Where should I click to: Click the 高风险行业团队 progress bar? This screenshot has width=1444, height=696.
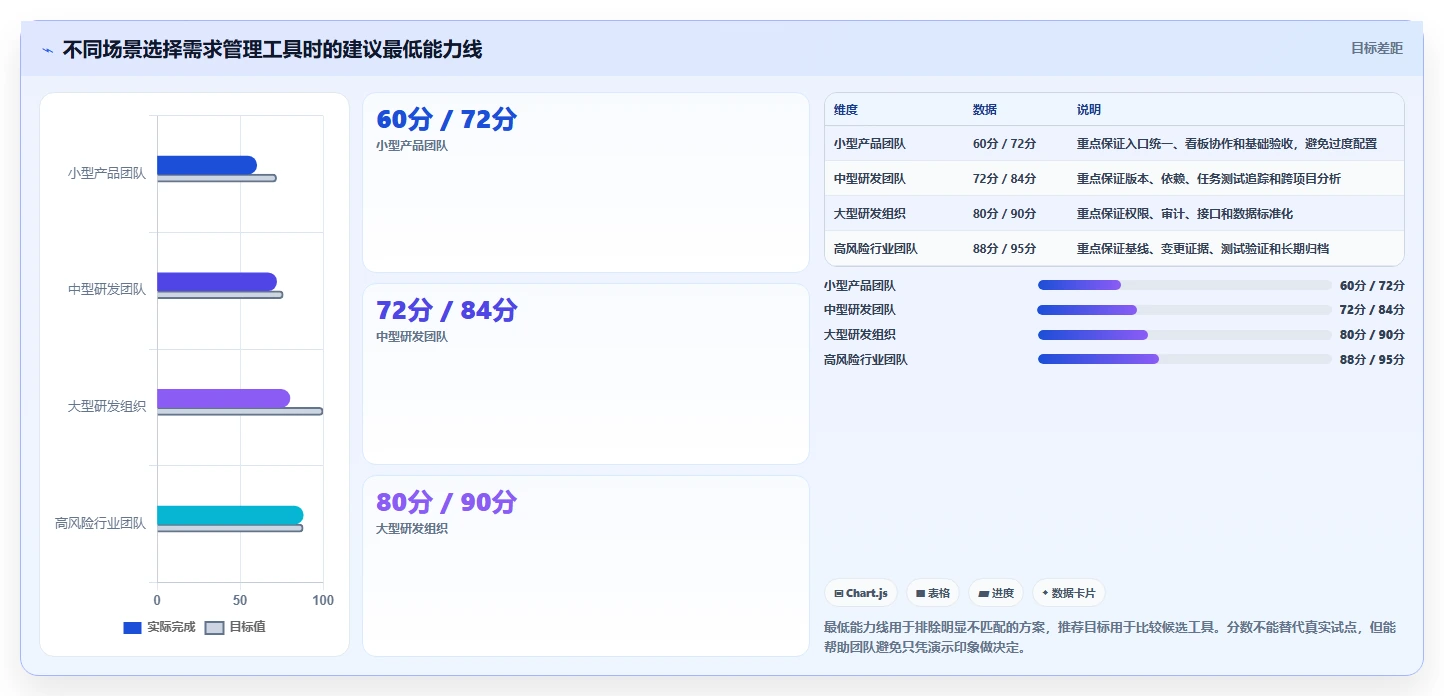click(1185, 359)
